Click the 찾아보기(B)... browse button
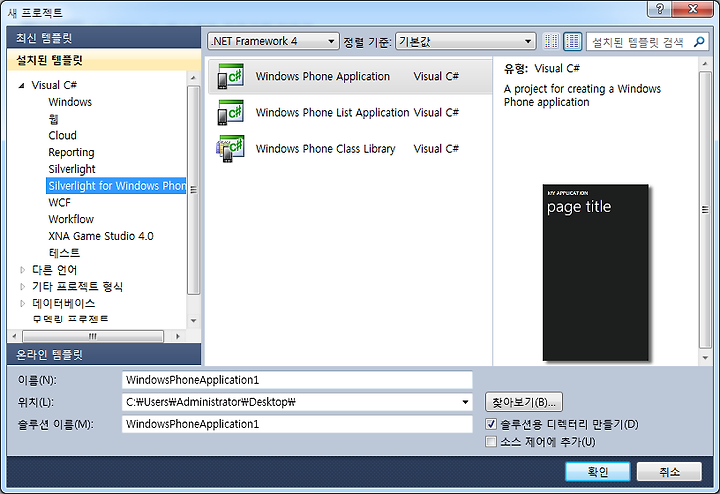Viewport: 720px width, 494px height. coord(524,402)
